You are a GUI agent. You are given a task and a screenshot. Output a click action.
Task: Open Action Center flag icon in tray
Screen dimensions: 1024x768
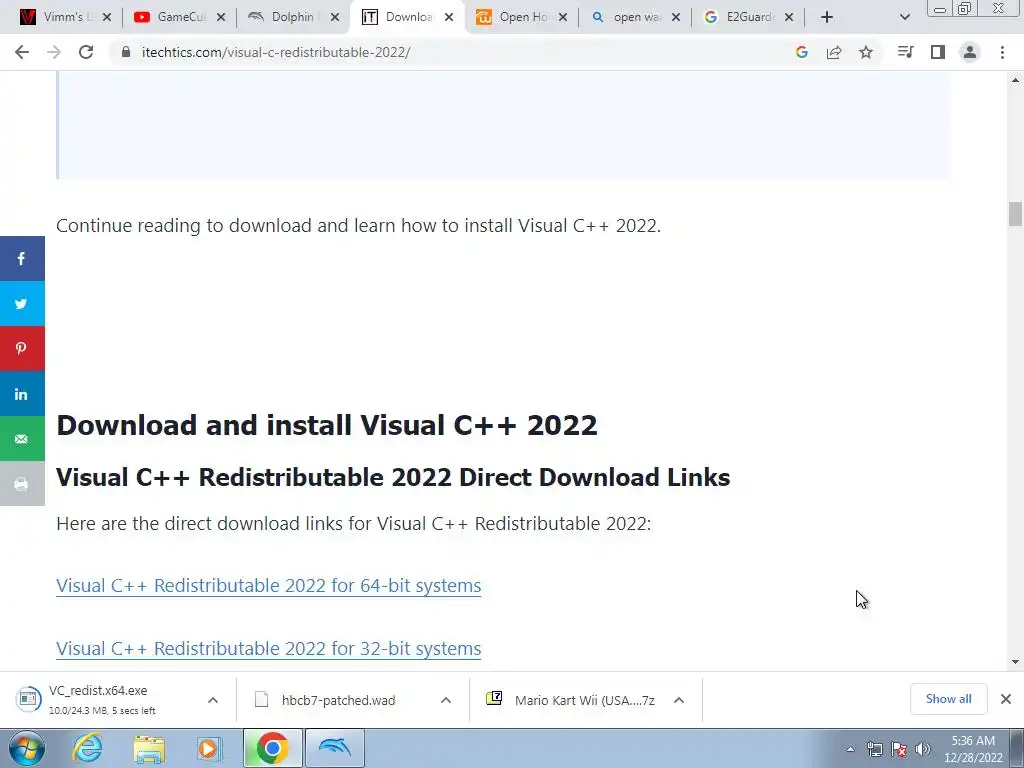[x=899, y=749]
